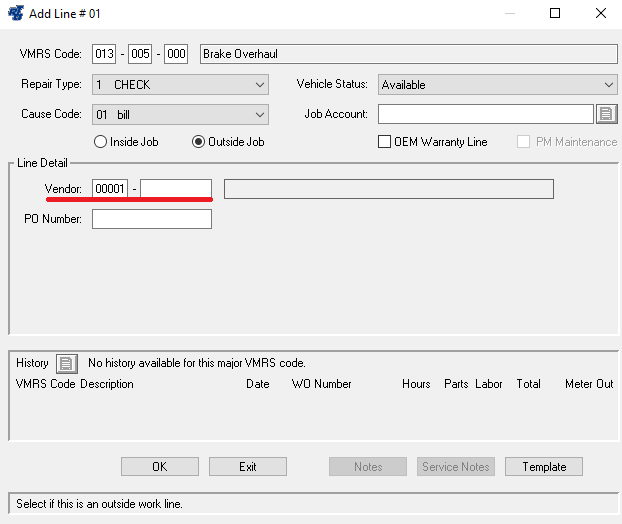The image size is (622, 524).
Task: Click the Job Account text field
Action: point(485,114)
